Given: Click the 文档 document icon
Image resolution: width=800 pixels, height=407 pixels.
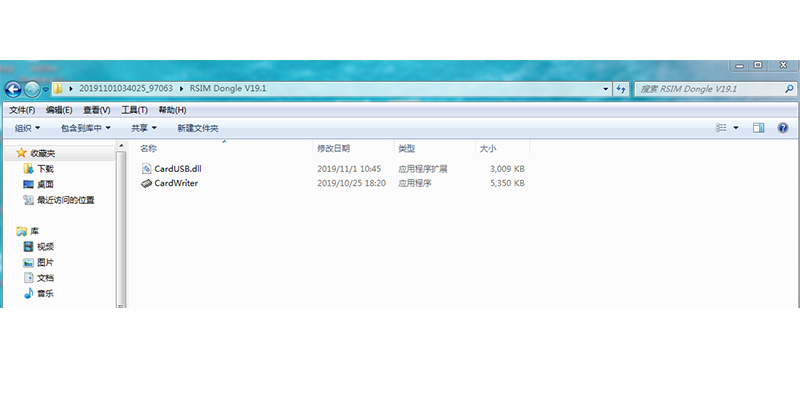Looking at the screenshot, I should (29, 278).
